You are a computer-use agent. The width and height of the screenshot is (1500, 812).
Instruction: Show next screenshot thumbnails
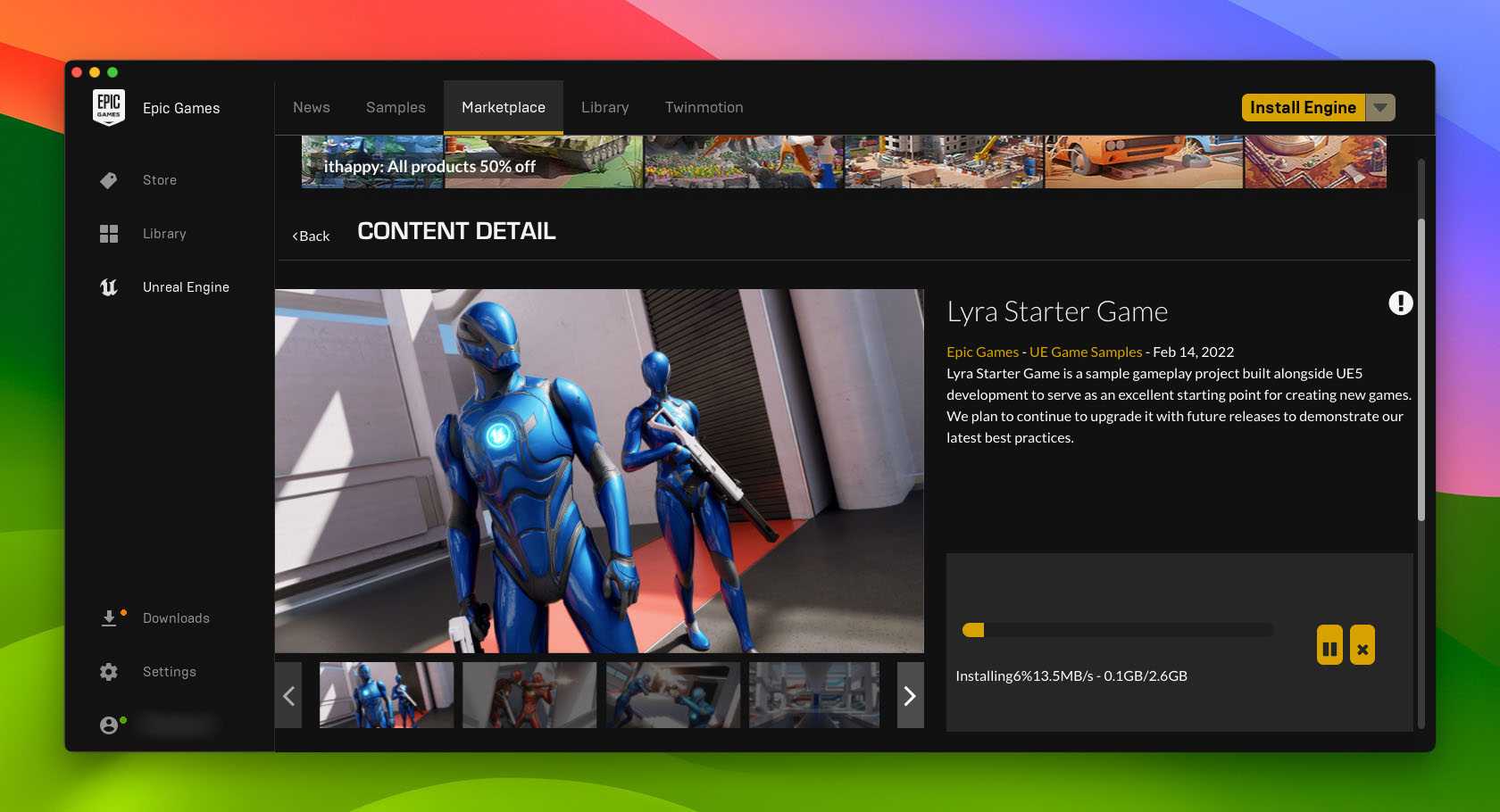coord(910,695)
